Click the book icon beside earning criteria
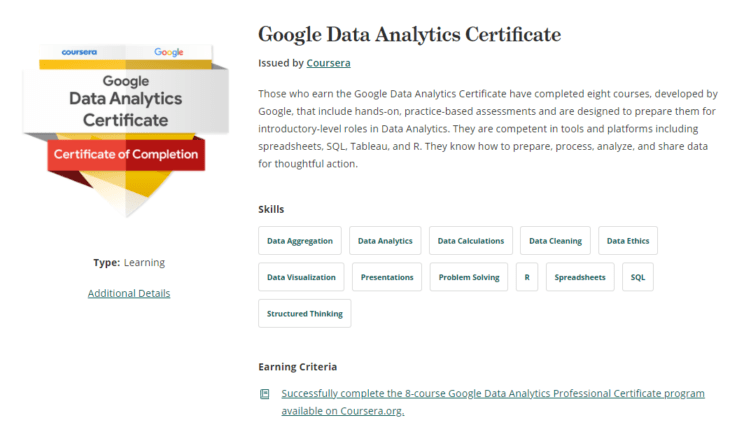Image resolution: width=737 pixels, height=432 pixels. tap(265, 394)
